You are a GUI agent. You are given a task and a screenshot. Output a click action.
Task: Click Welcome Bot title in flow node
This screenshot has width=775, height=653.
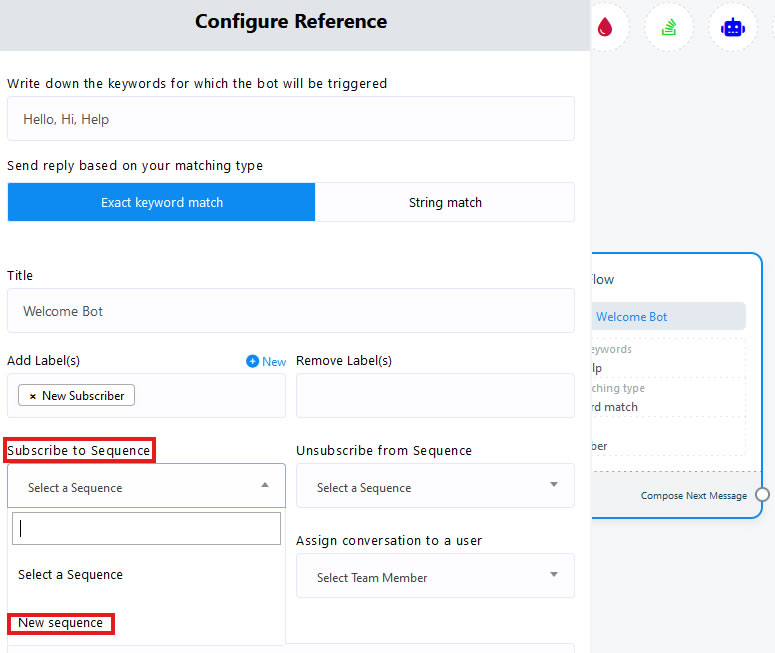(631, 317)
